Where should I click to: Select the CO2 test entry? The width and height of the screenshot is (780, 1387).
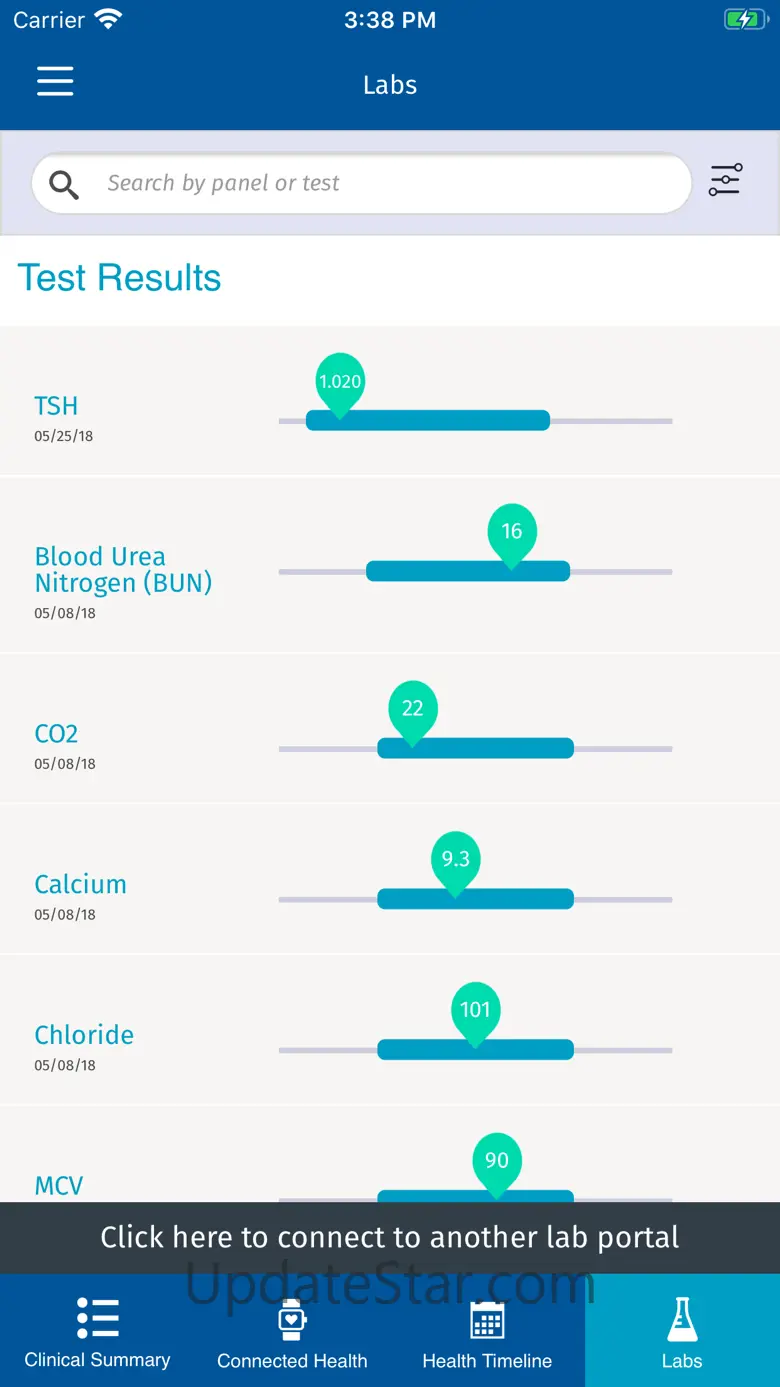pos(390,729)
